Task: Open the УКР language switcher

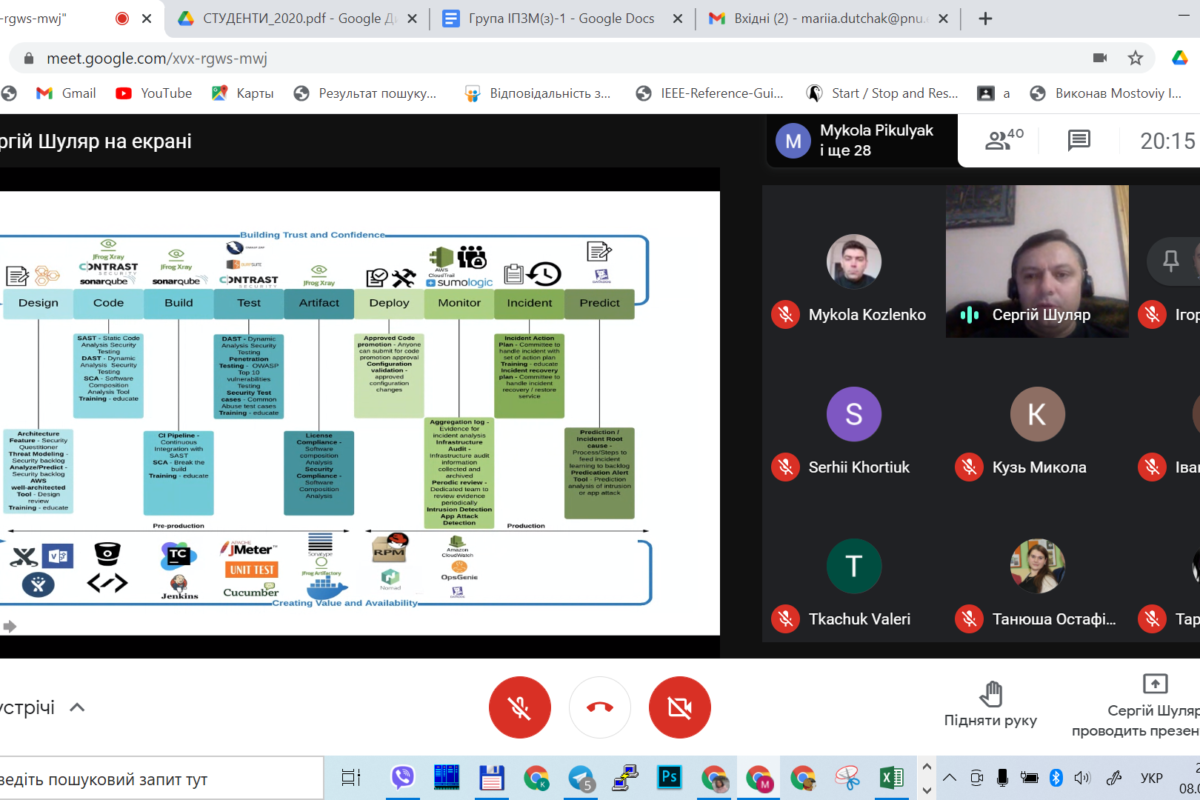Action: [x=1151, y=778]
